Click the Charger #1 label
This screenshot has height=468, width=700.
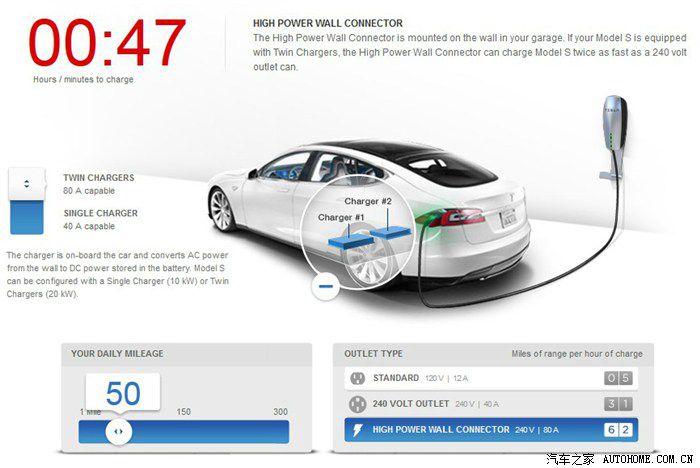[341, 217]
